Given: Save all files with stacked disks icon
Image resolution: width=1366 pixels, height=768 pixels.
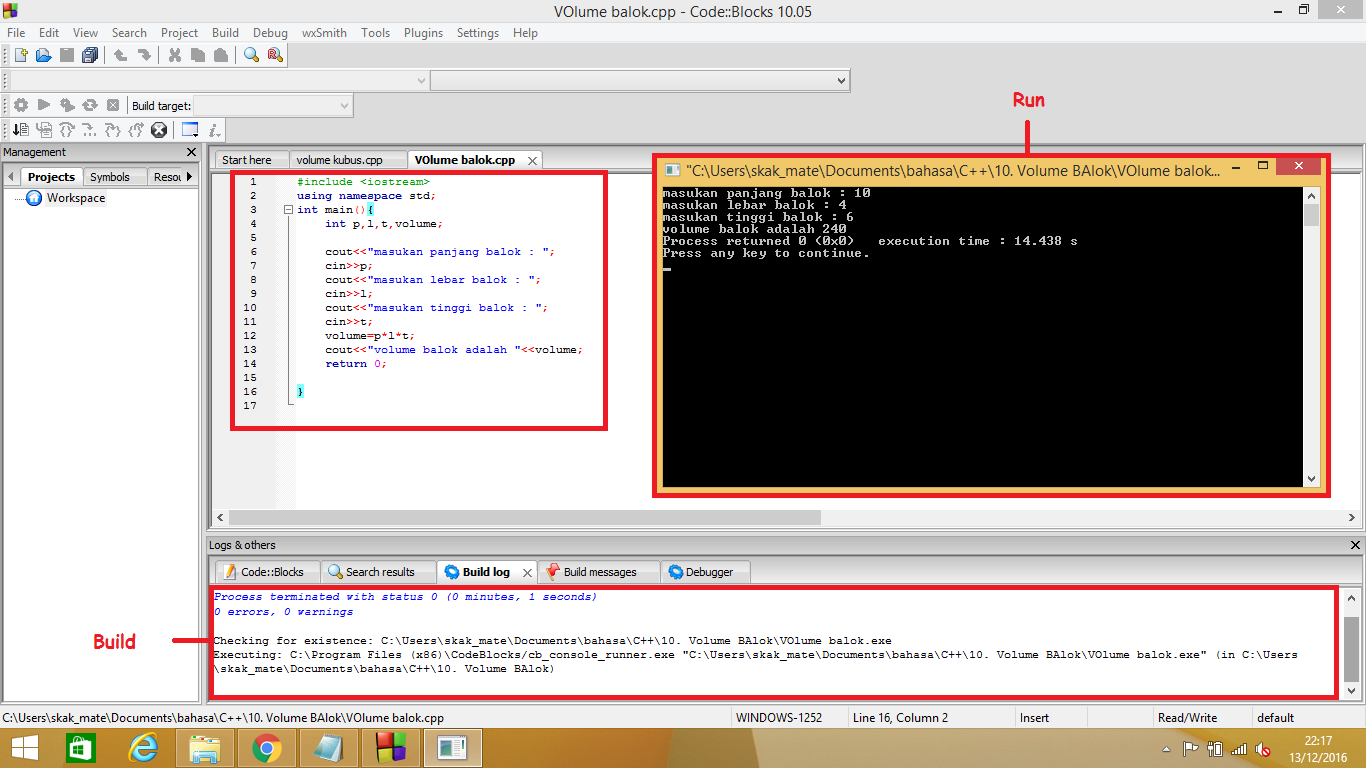Looking at the screenshot, I should [90, 55].
